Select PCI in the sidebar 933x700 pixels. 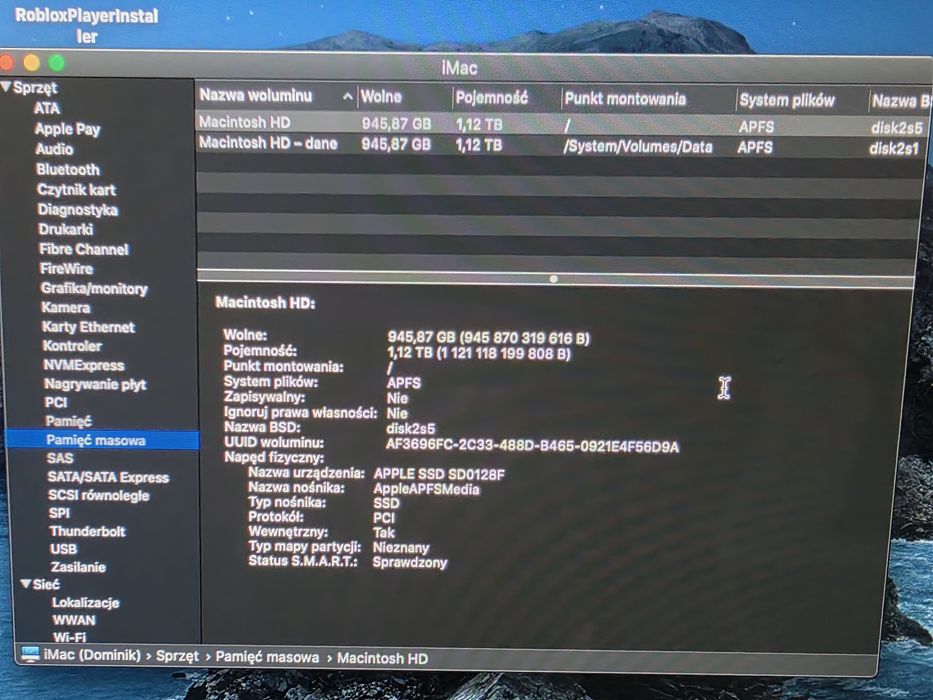(x=56, y=402)
